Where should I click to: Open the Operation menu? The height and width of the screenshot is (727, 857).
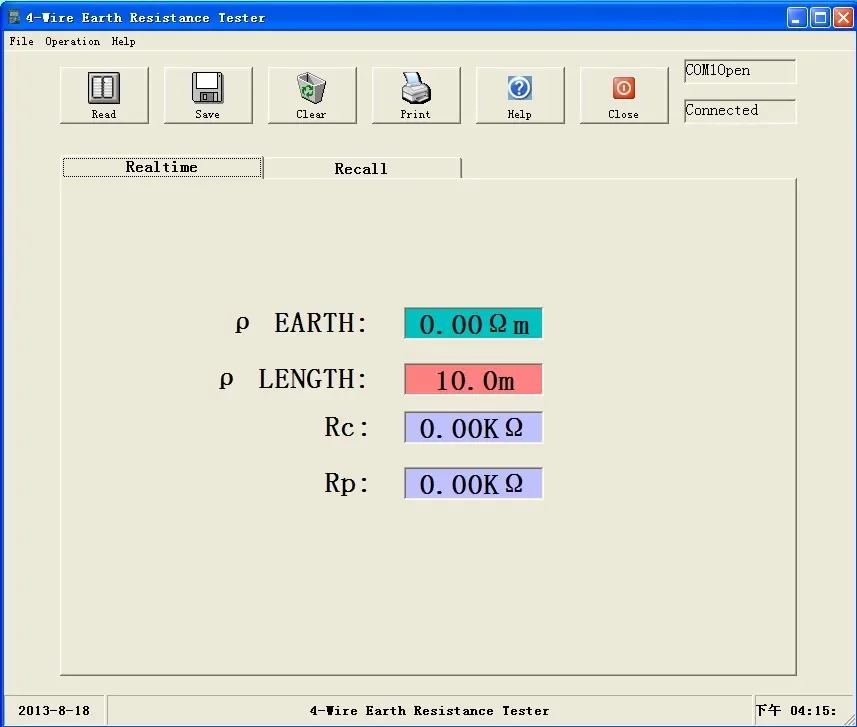point(73,42)
